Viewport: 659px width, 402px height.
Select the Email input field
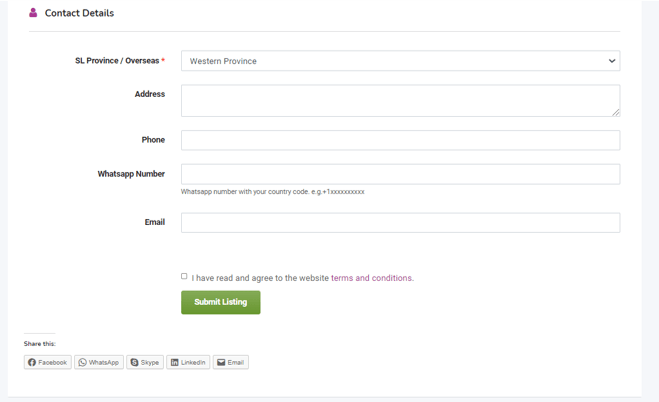[400, 222]
